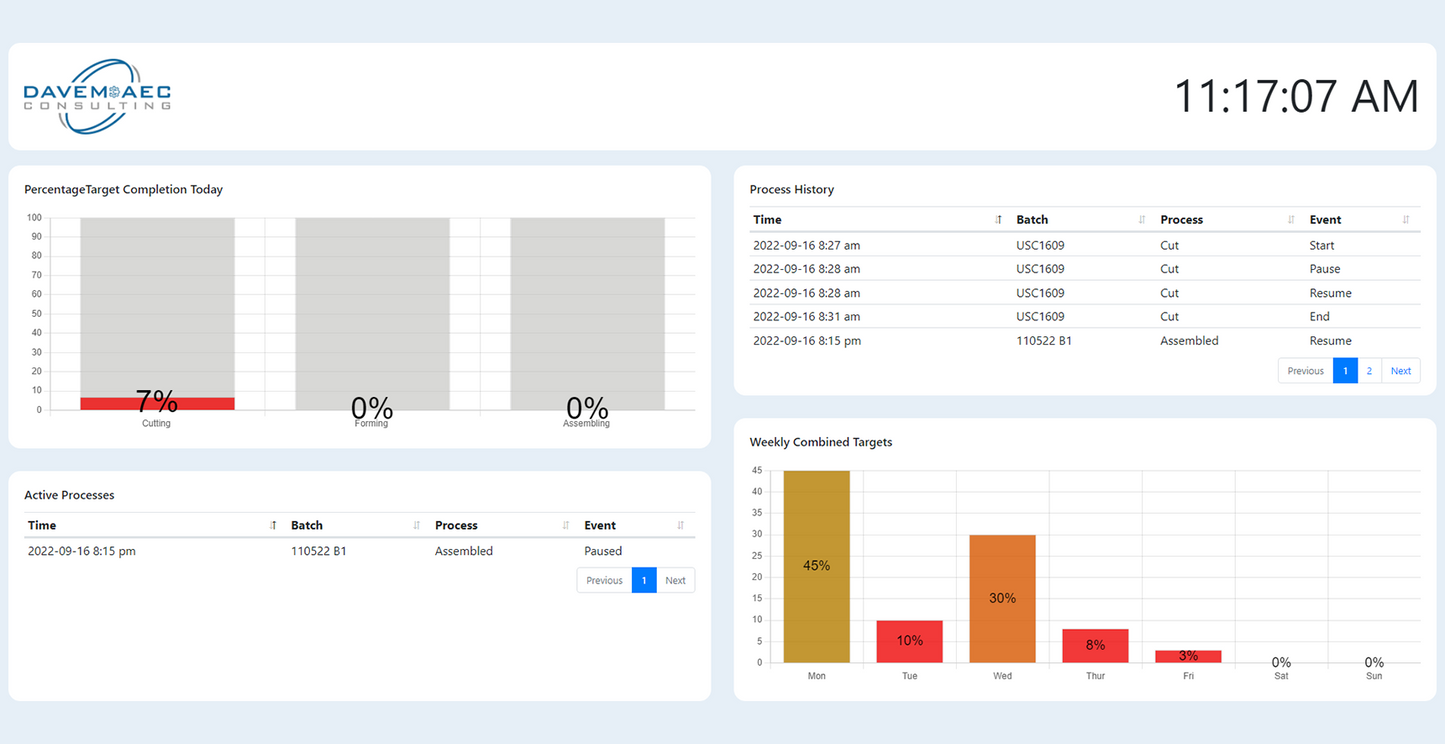Click the 110522 B1 Paused row
This screenshot has height=744, width=1445.
coord(350,551)
